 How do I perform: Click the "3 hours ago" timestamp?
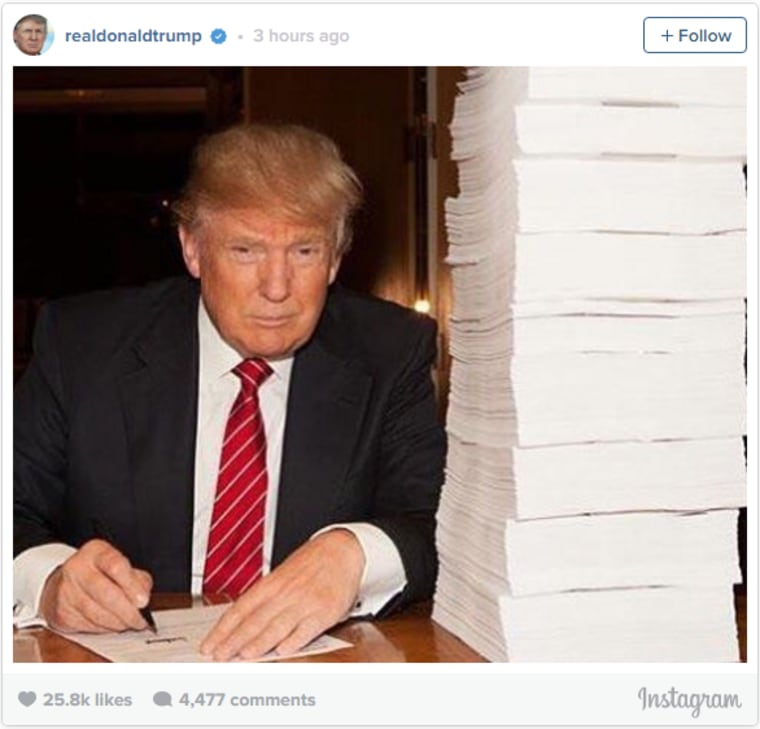pos(301,36)
